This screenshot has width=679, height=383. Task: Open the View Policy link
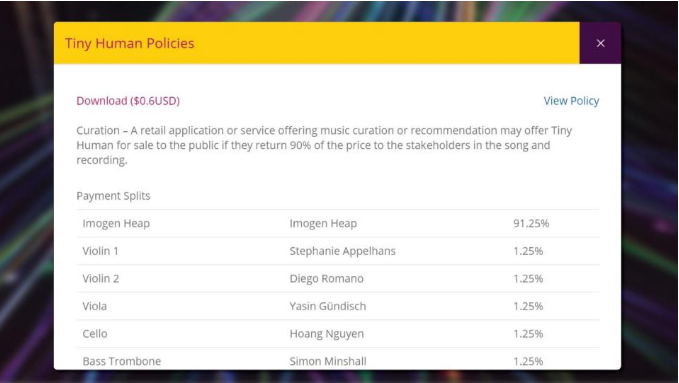[571, 101]
